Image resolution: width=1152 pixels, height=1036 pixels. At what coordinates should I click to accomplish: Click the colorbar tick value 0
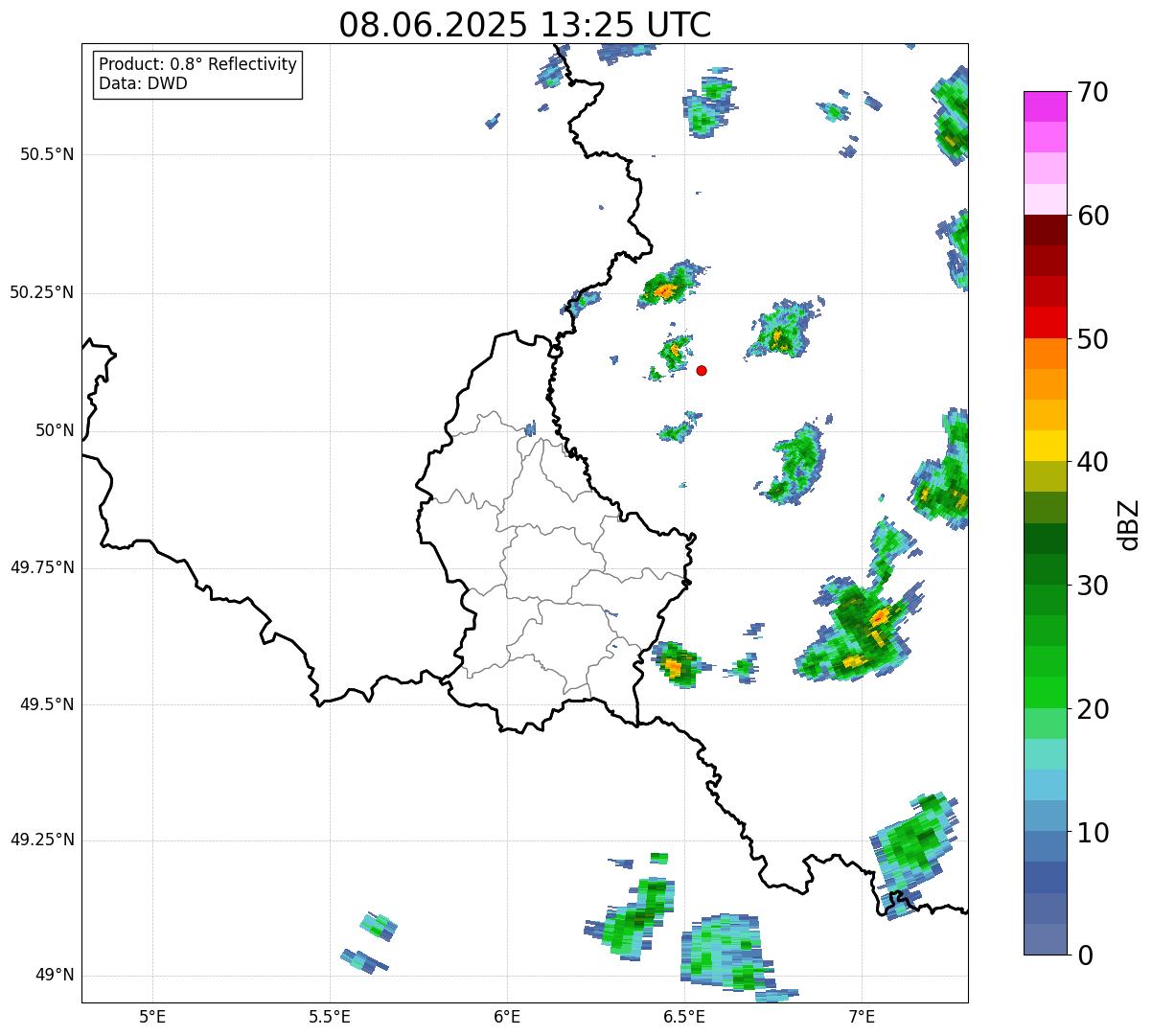point(1085,955)
